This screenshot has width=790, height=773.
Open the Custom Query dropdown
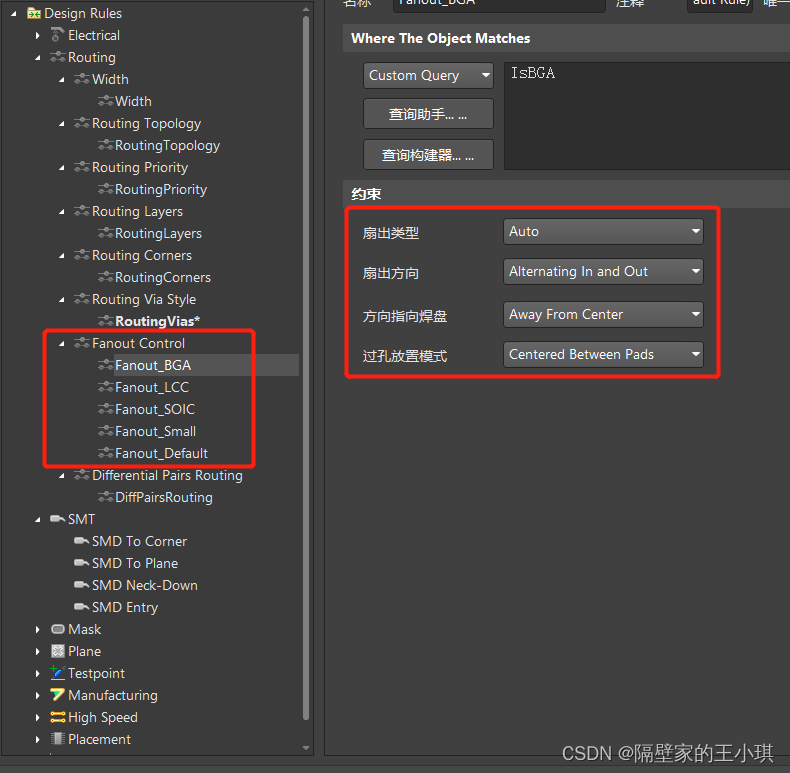tap(428, 76)
